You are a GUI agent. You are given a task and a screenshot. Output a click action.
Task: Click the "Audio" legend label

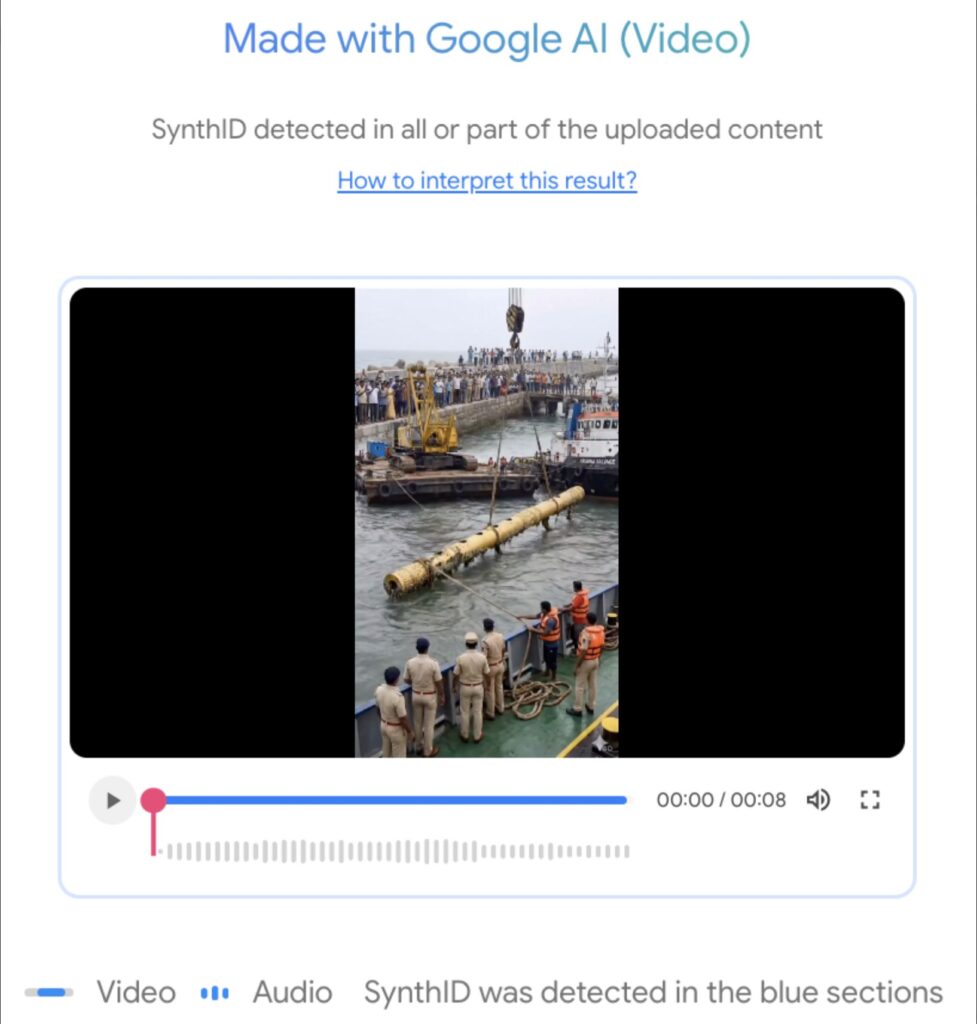tap(292, 993)
